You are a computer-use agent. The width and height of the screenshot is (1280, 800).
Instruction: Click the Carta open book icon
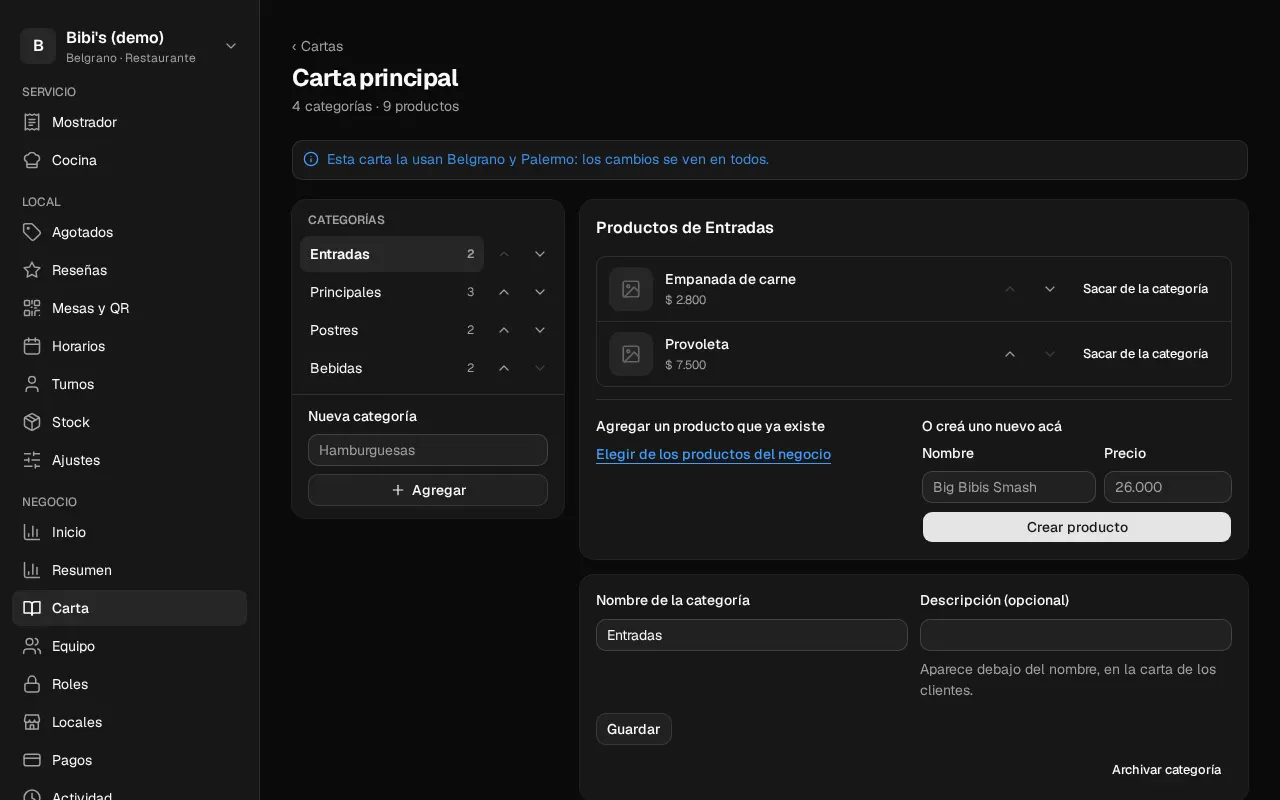[x=32, y=608]
